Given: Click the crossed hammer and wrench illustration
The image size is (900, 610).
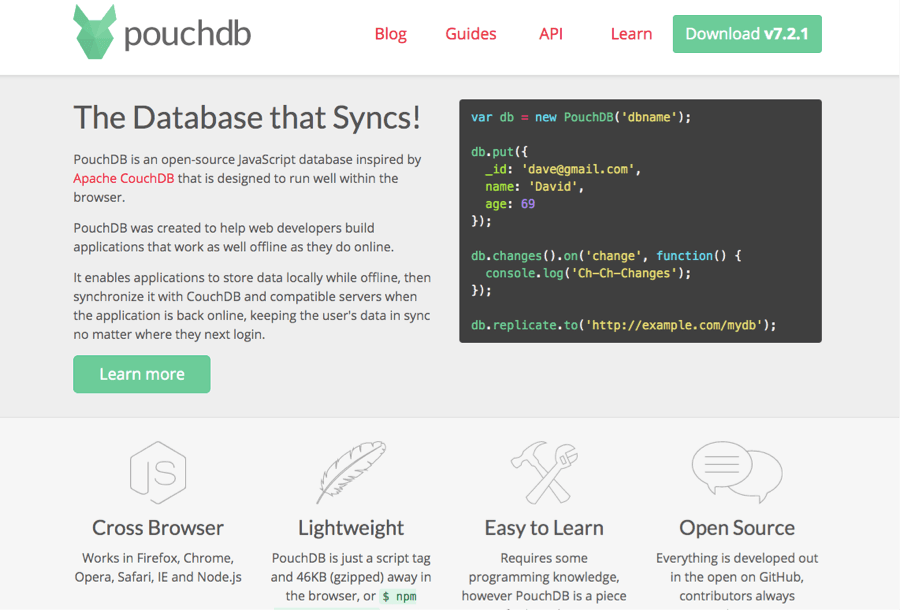Looking at the screenshot, I should [x=543, y=472].
